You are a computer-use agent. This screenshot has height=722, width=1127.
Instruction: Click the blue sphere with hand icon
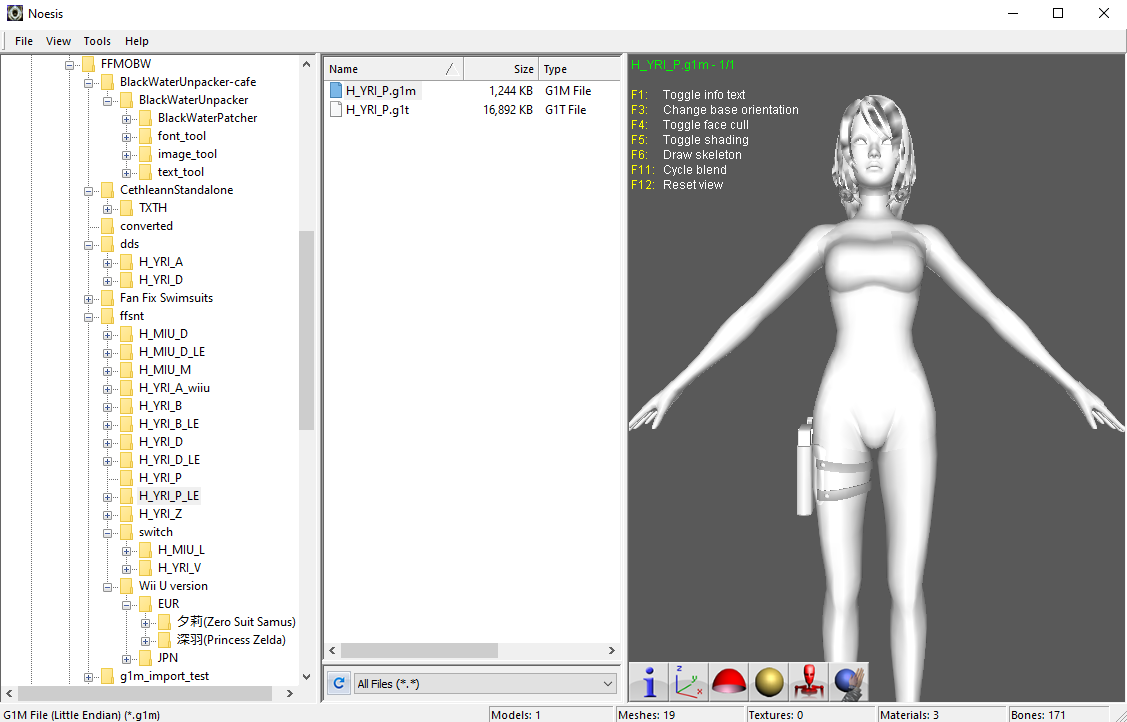[848, 682]
